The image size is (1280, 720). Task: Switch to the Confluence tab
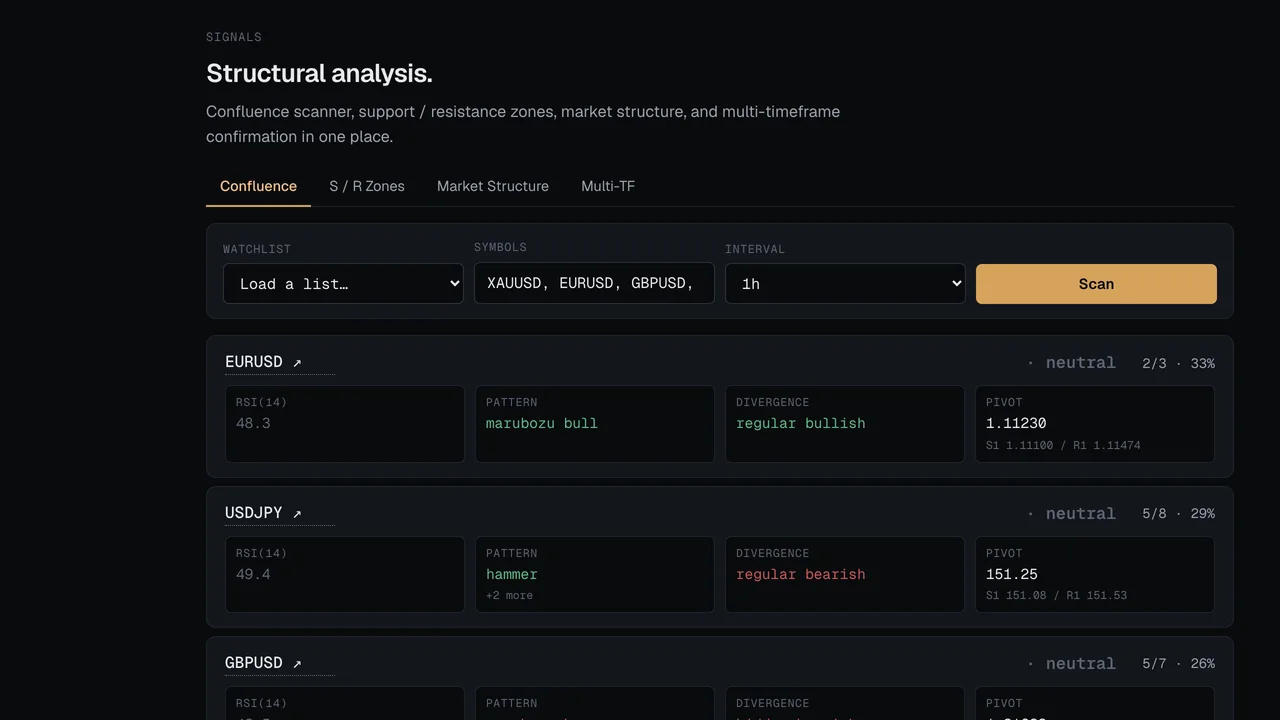tap(258, 186)
